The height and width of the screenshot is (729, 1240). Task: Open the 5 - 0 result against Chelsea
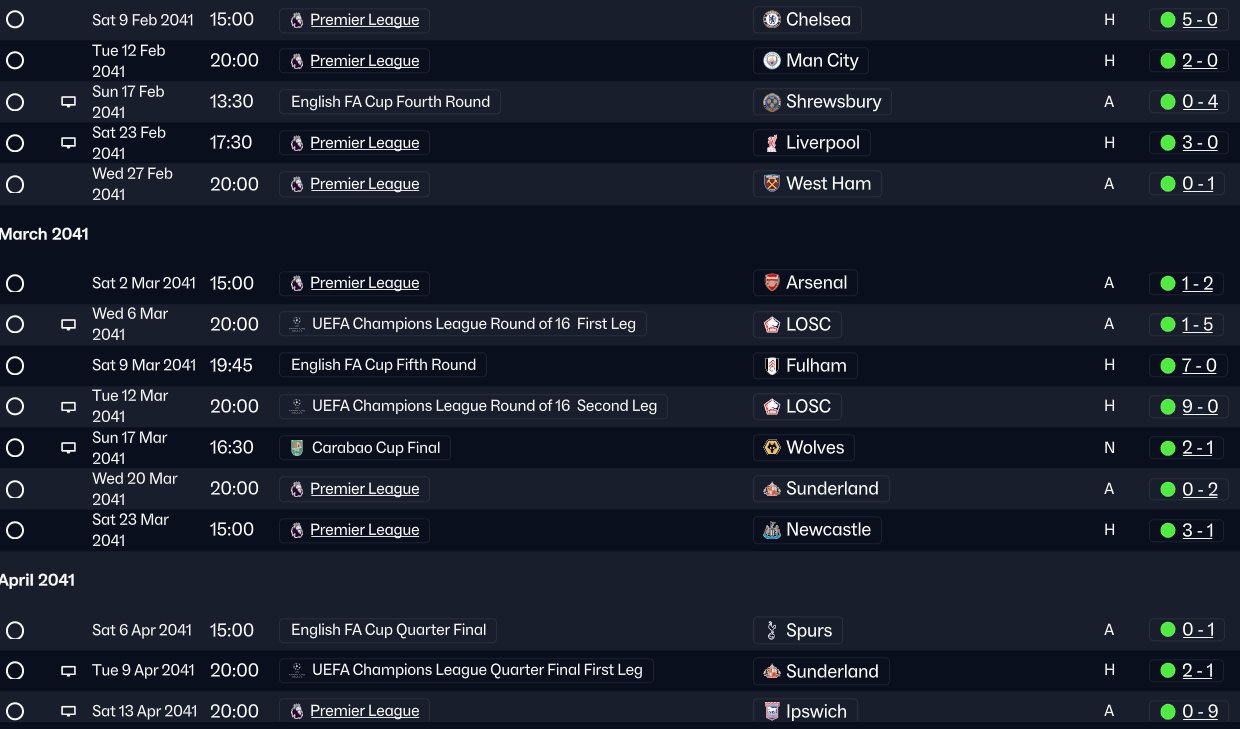(x=1199, y=20)
